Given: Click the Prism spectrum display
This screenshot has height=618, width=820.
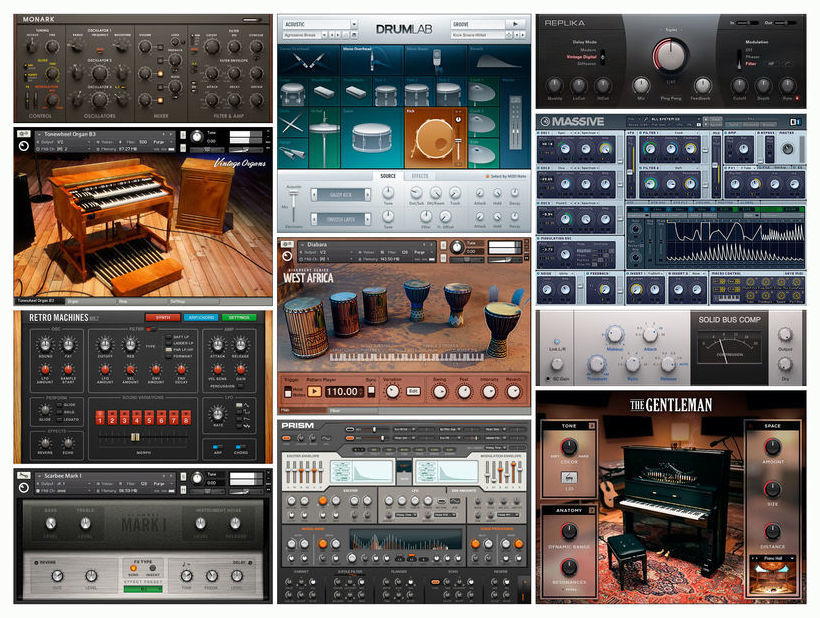Looking at the screenshot, I should click(x=406, y=540).
